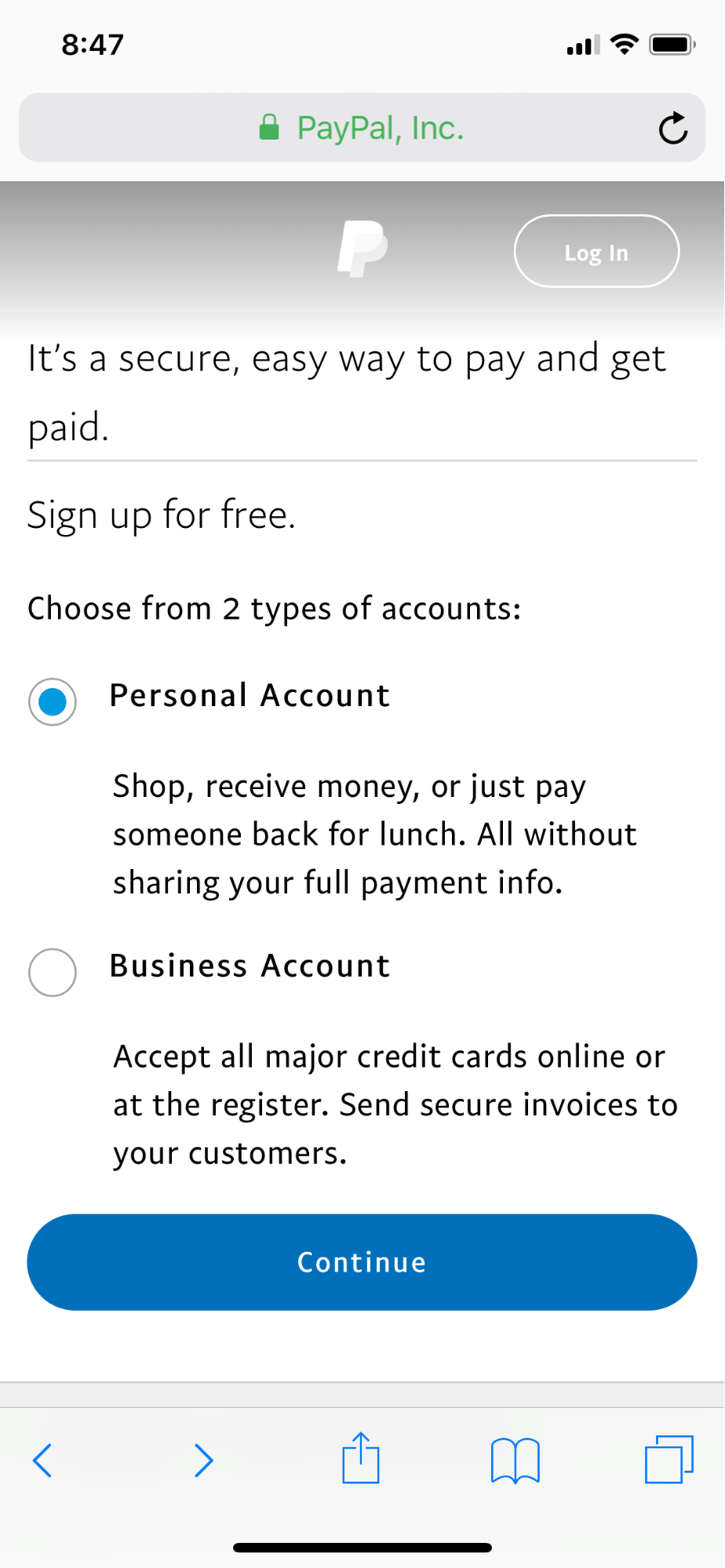
Task: Select the Business Account radio button
Action: pyautogui.click(x=53, y=972)
